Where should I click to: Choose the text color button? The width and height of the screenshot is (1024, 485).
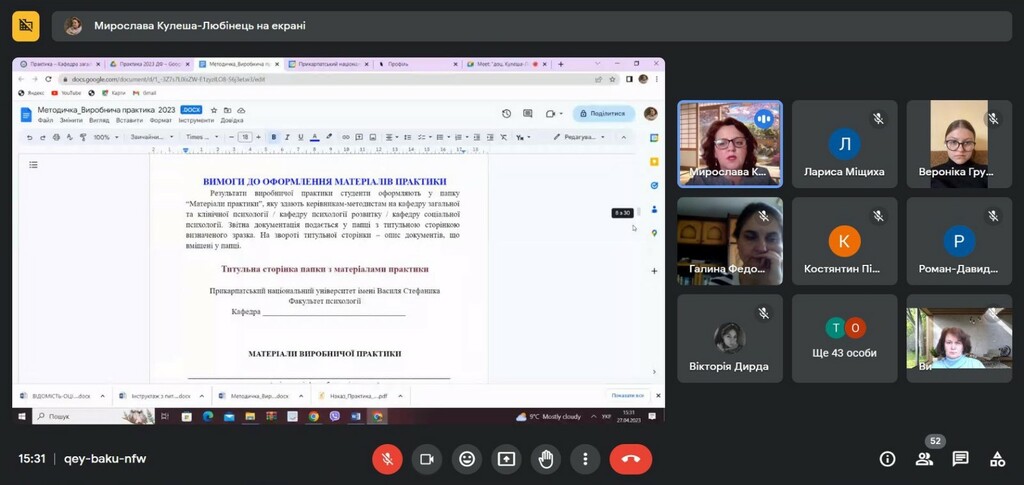314,137
